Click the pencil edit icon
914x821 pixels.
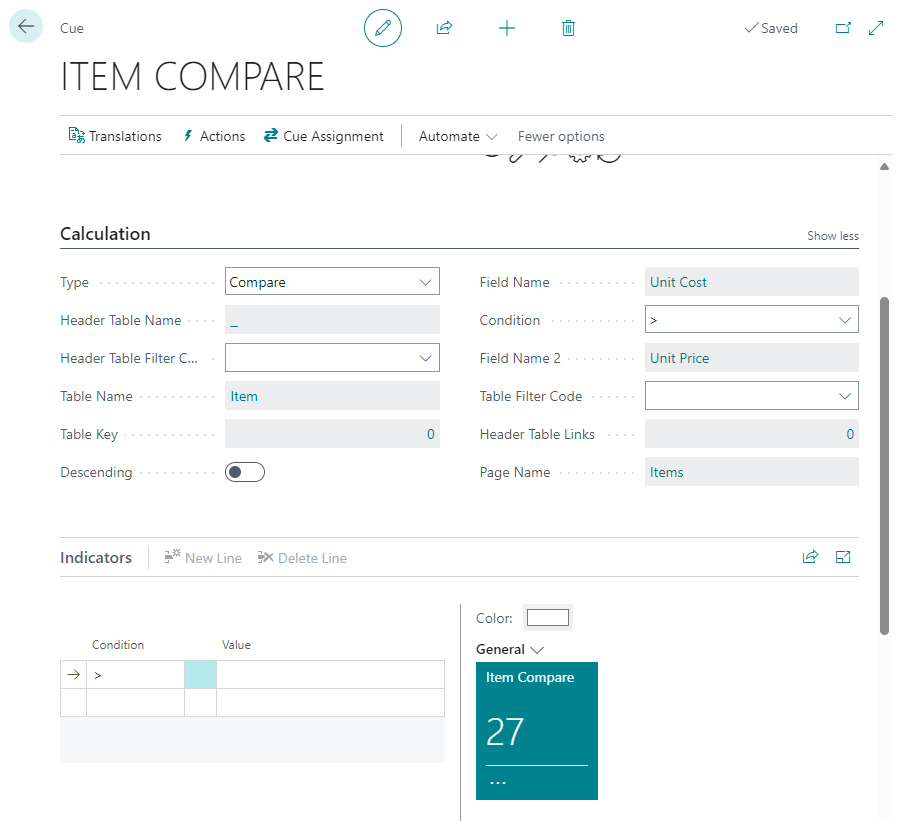pos(382,28)
